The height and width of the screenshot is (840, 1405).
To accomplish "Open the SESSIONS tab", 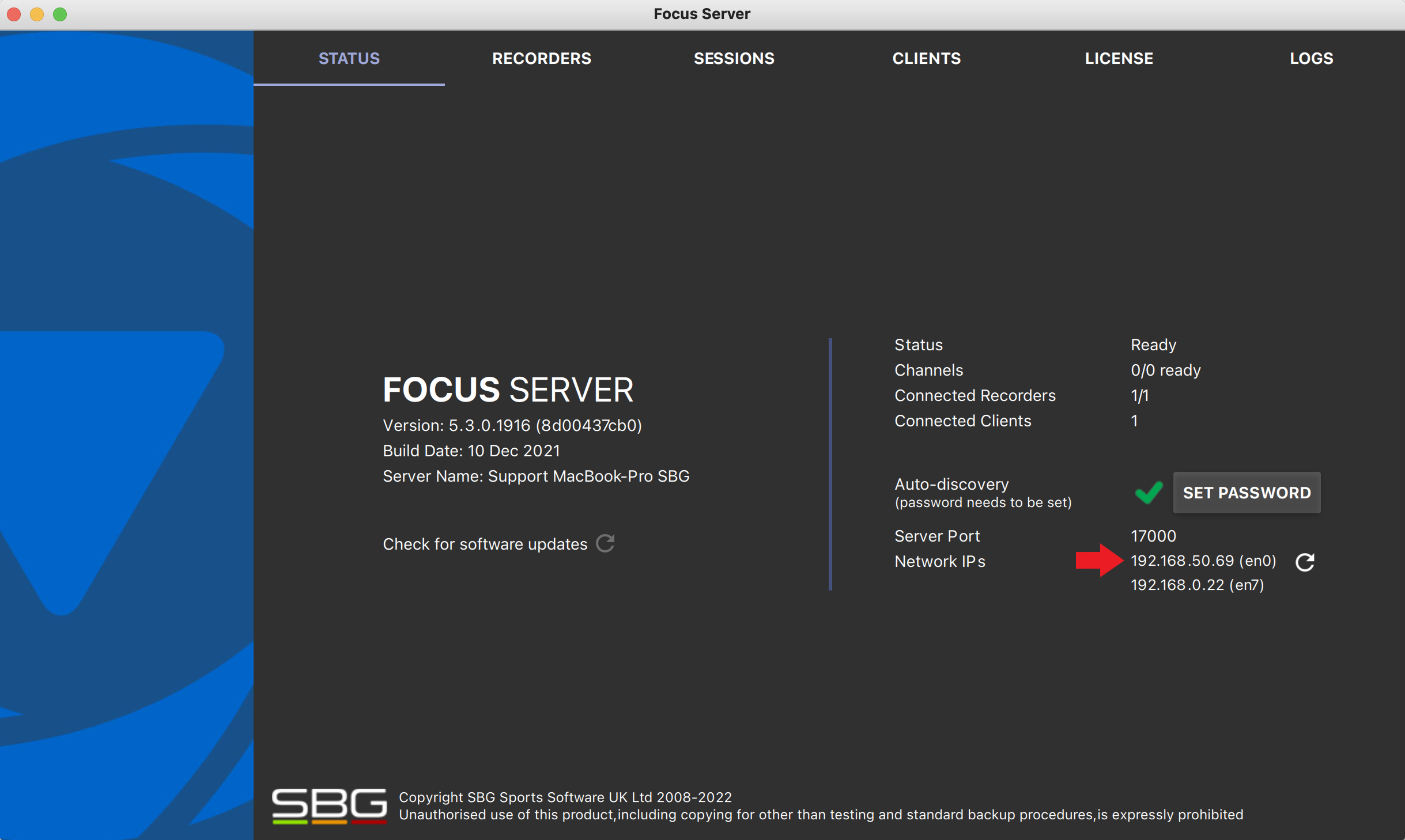I will pyautogui.click(x=734, y=58).
